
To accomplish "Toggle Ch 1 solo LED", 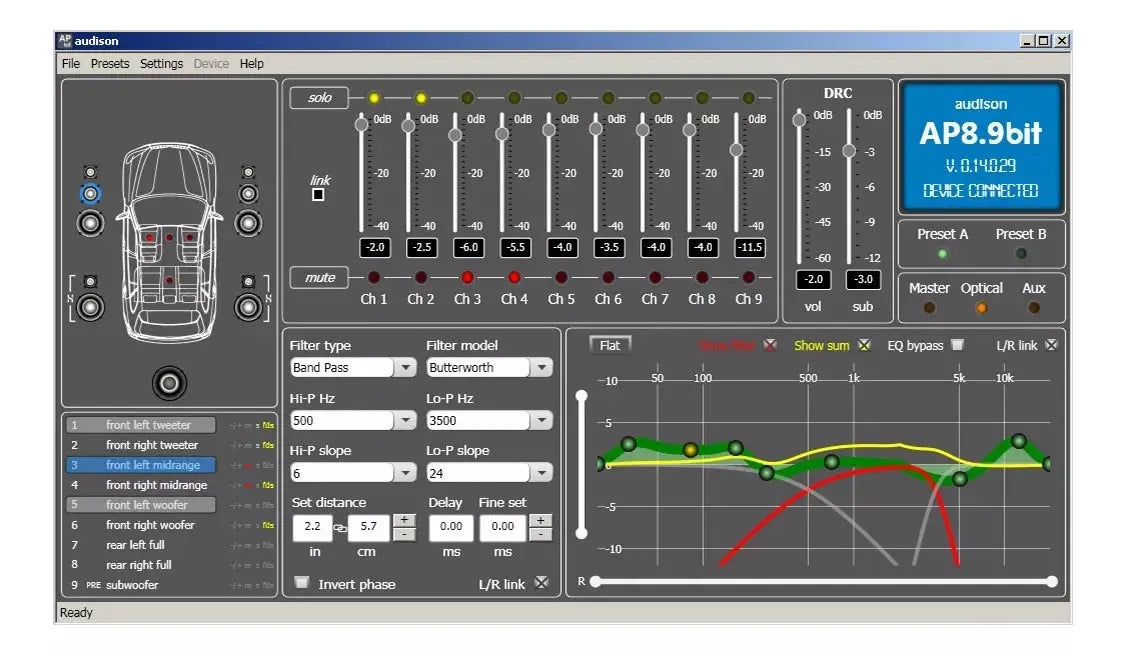I will [374, 98].
